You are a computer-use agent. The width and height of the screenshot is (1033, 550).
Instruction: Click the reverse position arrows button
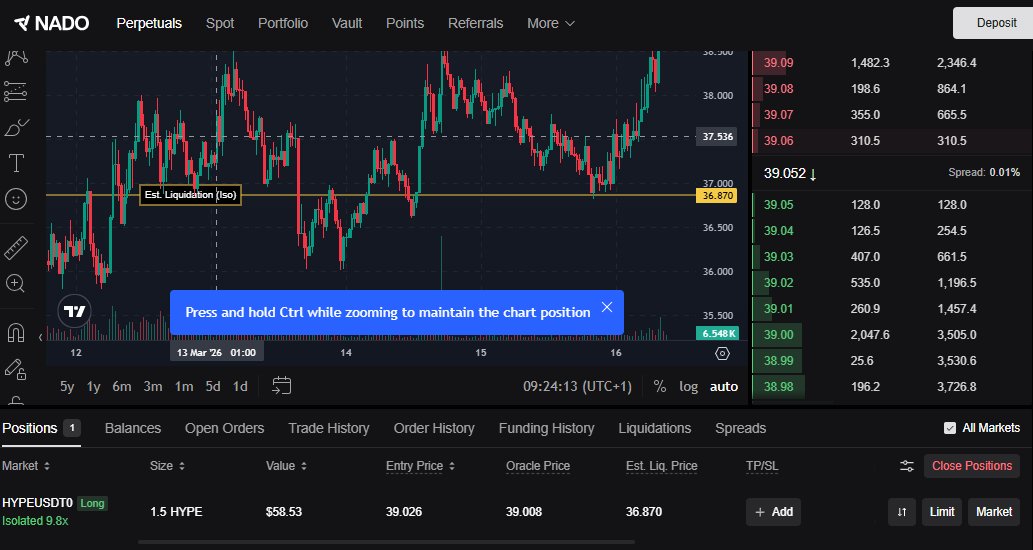tap(902, 512)
